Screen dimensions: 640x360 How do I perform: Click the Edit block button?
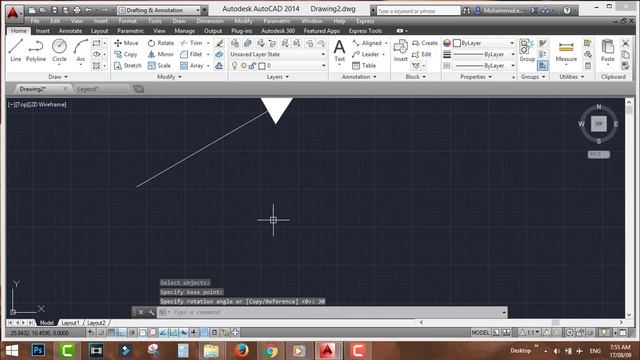tap(422, 54)
